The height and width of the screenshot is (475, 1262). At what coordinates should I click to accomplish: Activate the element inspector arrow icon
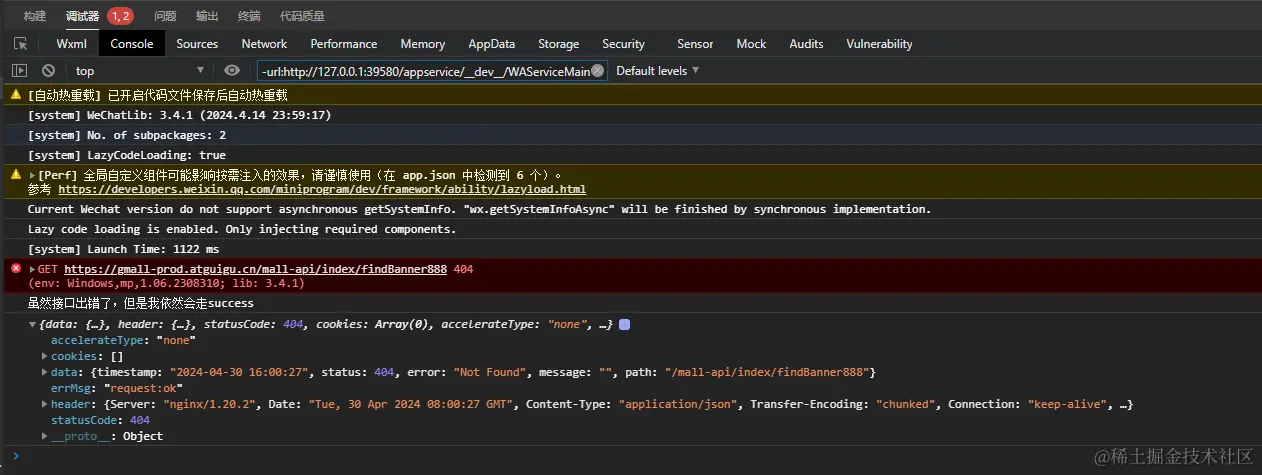(x=20, y=44)
